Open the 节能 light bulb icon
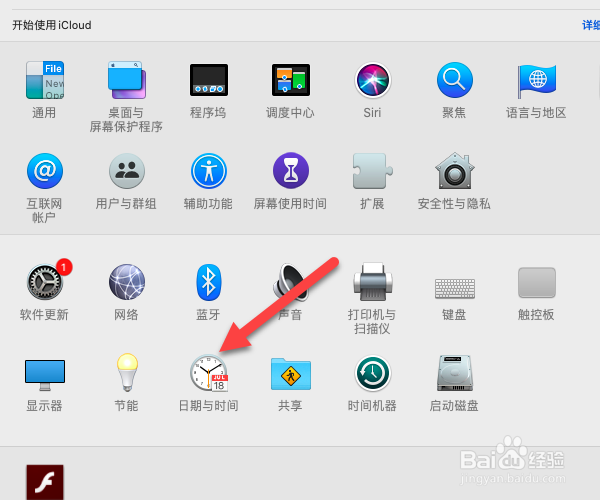The width and height of the screenshot is (600, 500). coord(127,373)
